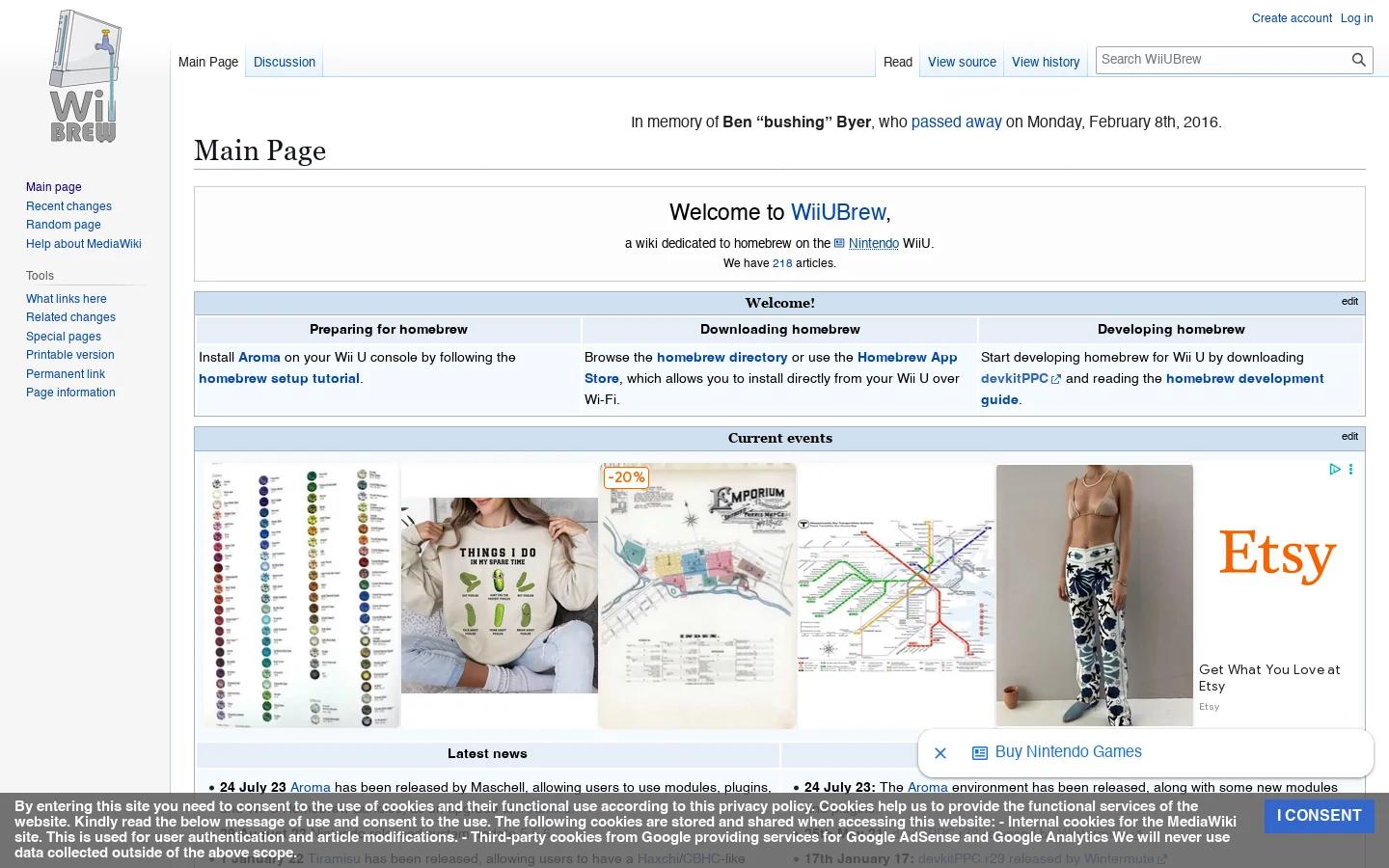
Task: Copy the Permanent link
Action: [x=66, y=374]
